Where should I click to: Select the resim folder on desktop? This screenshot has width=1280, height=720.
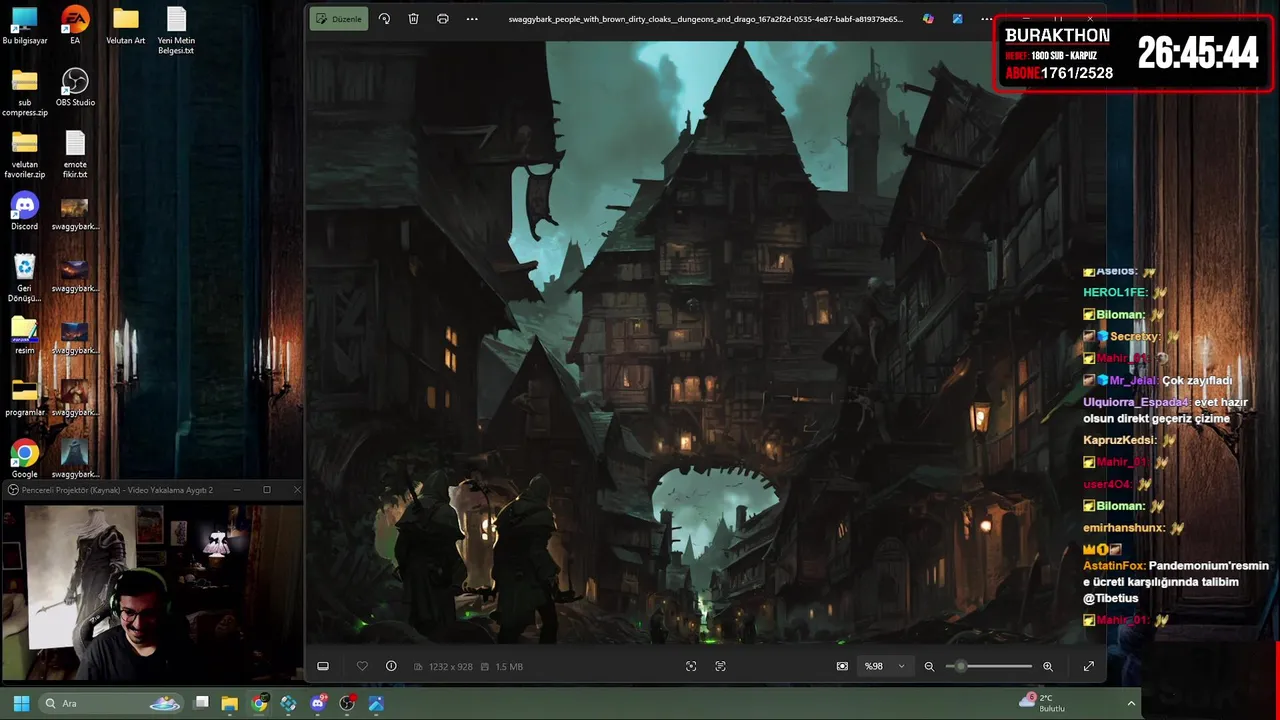point(25,336)
